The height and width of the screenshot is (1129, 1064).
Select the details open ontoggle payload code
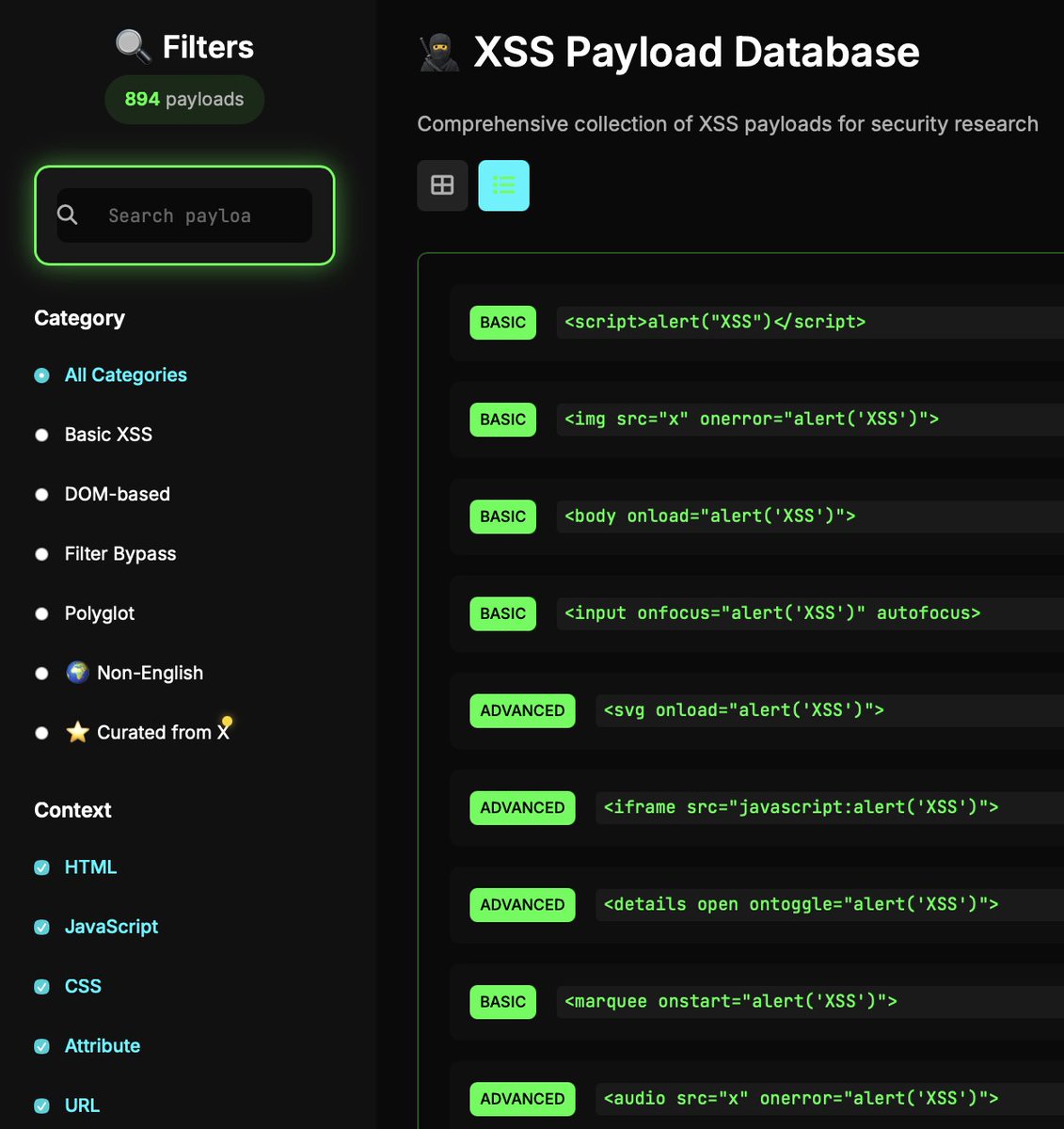(x=802, y=904)
